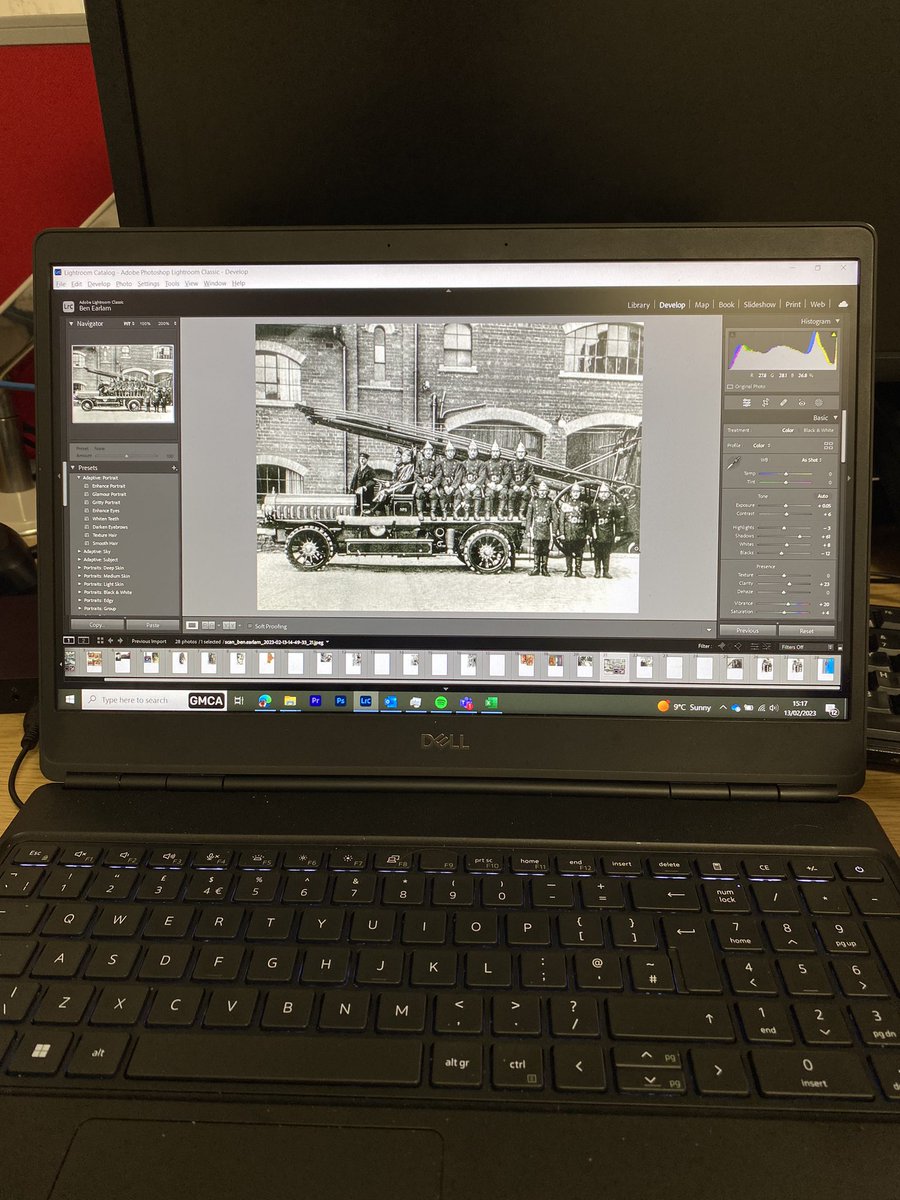This screenshot has width=900, height=1200.
Task: Open File Explorer from the taskbar
Action: (290, 701)
